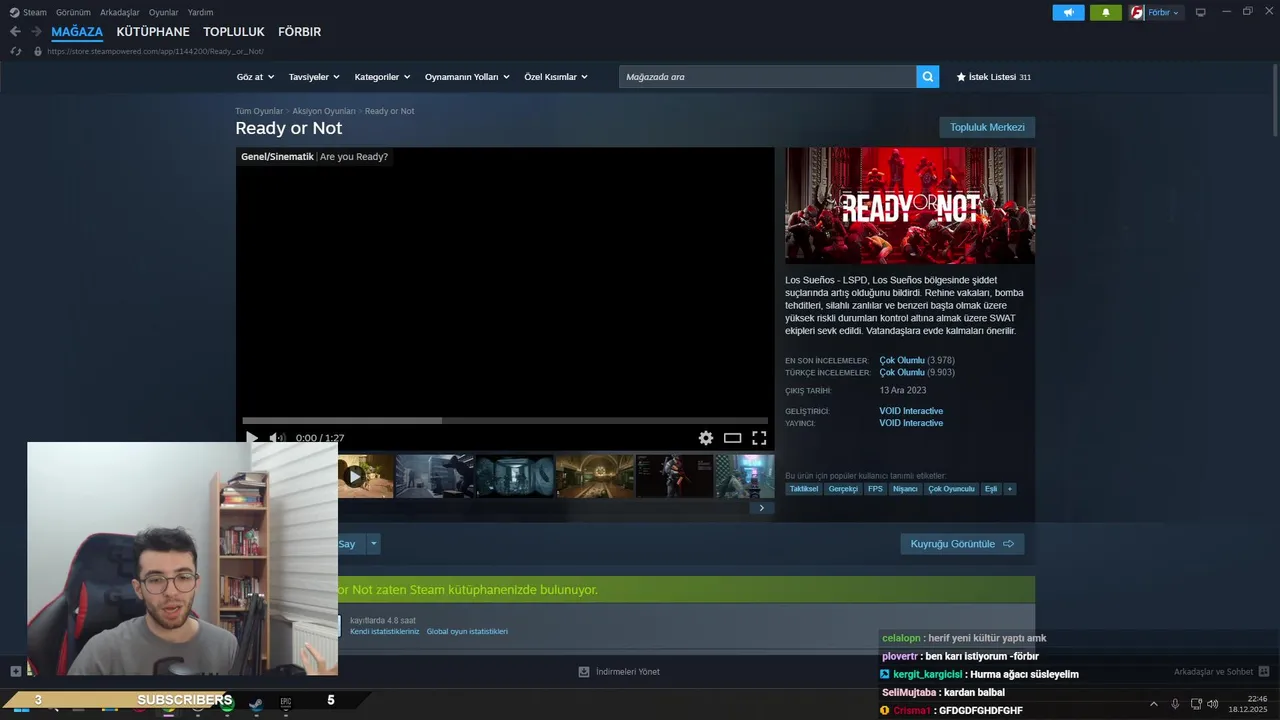Expand the Göz at dropdown
This screenshot has height=720, width=1280.
pos(255,77)
